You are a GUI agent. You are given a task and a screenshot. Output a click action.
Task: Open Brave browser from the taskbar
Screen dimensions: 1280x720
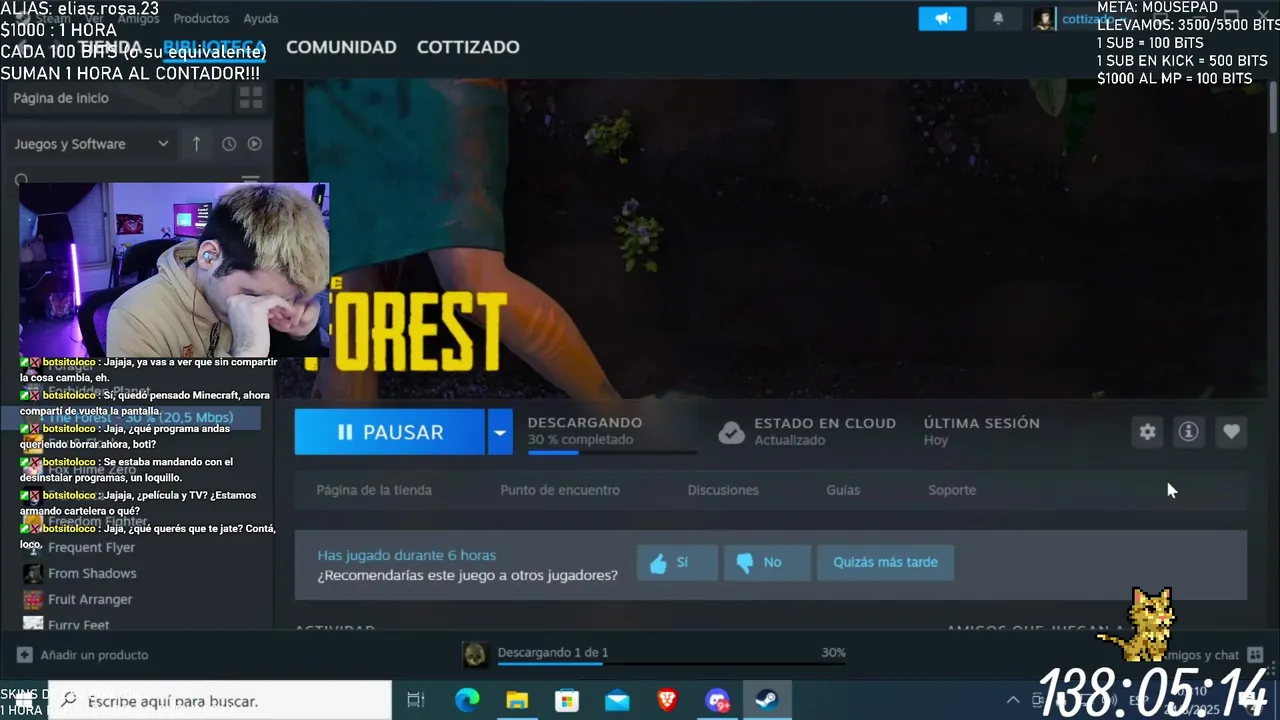[x=667, y=701]
